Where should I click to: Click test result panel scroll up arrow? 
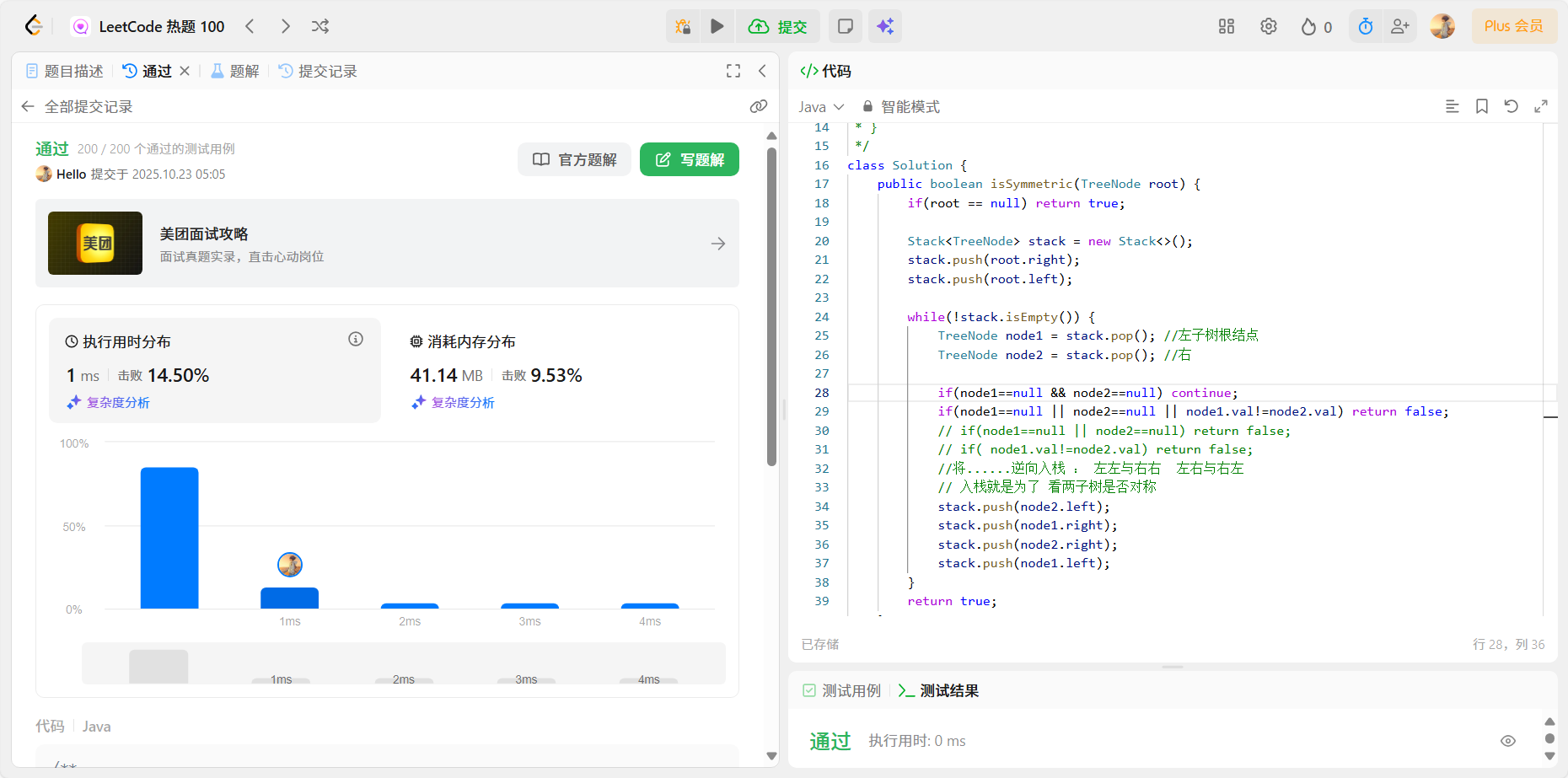click(1549, 722)
